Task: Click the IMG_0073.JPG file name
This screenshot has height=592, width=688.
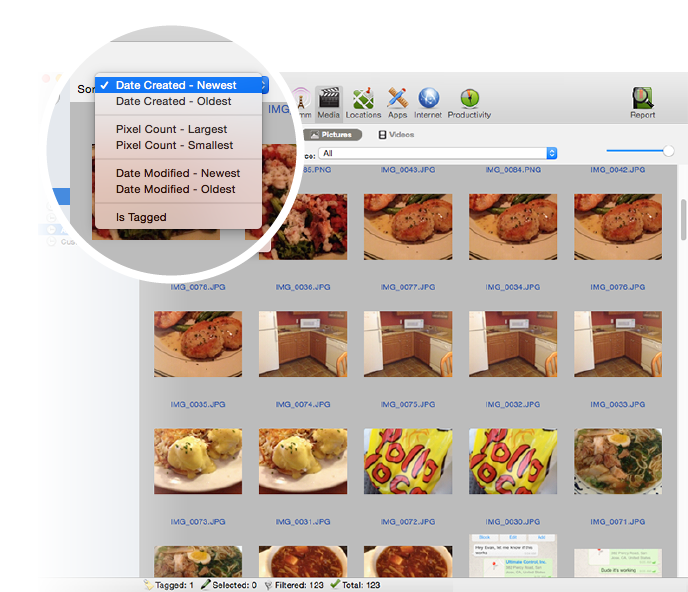Action: (x=198, y=522)
